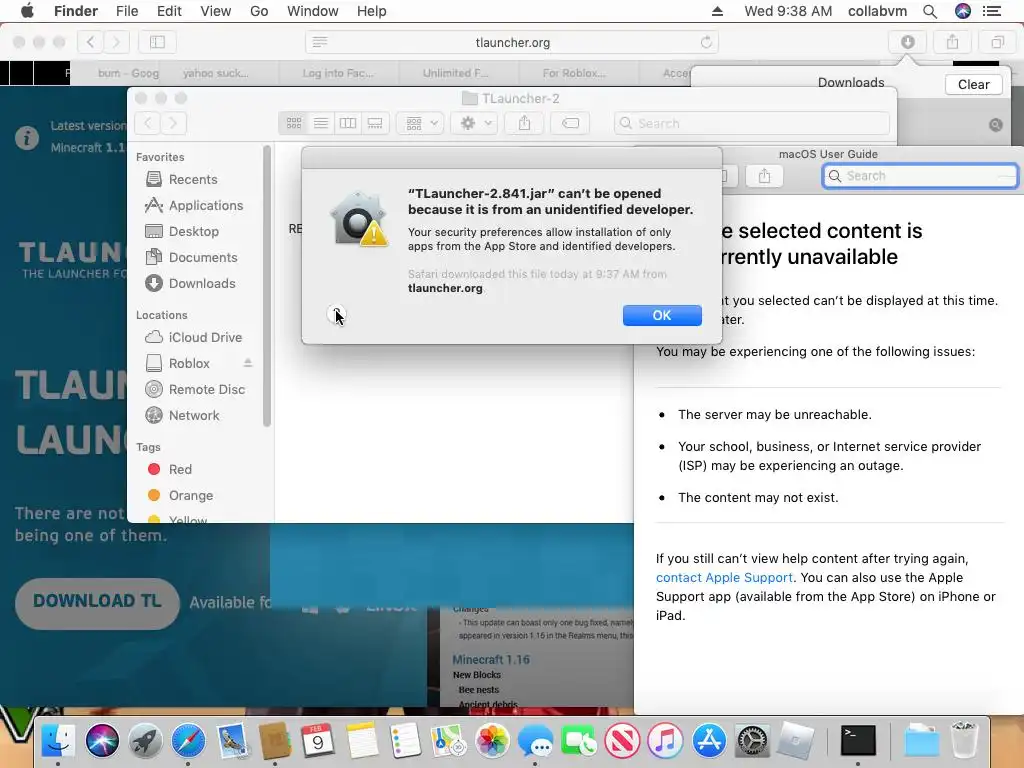Switch to the 'Unlimited F...' Safari tab

point(455,73)
